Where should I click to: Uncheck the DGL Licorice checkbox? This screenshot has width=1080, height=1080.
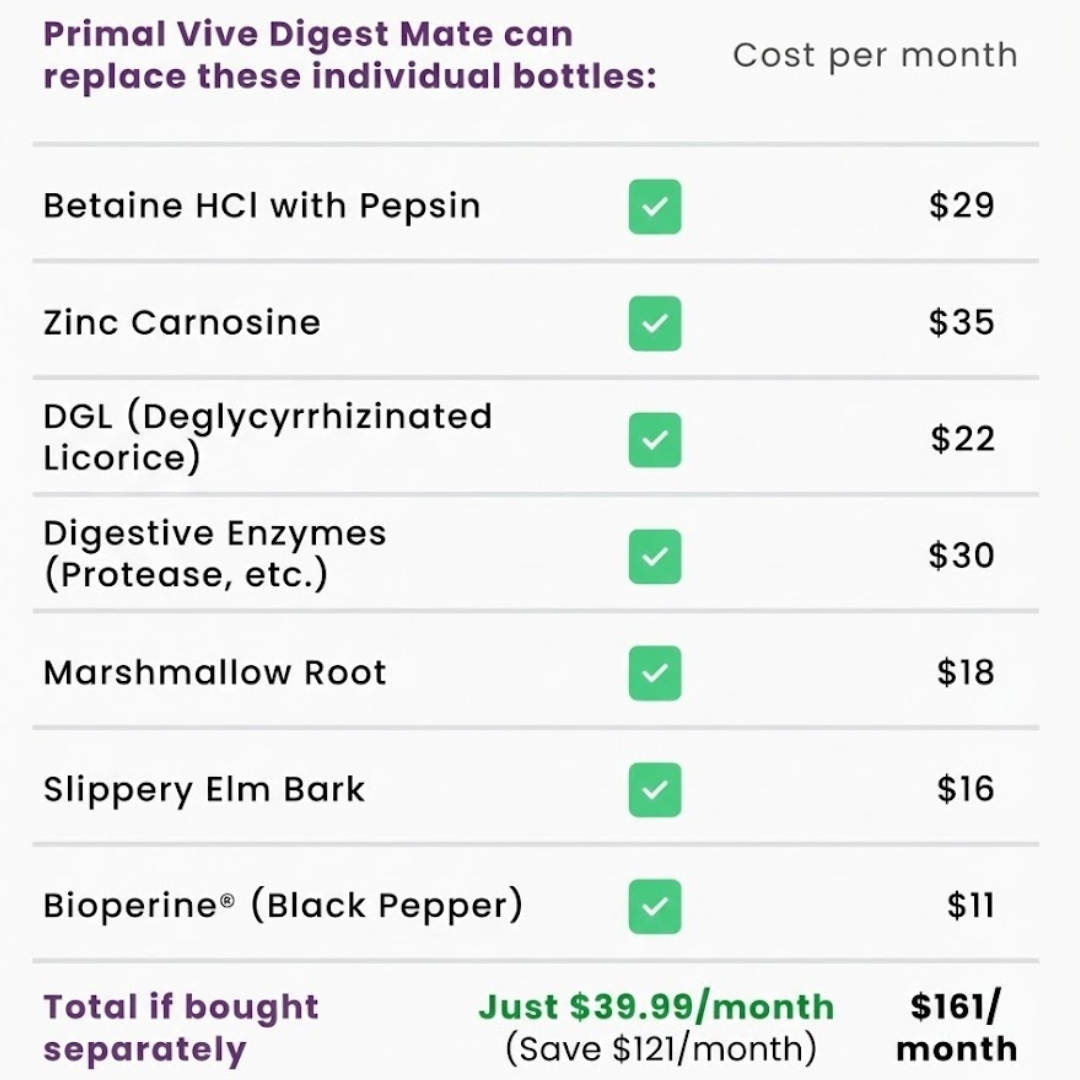tap(655, 439)
